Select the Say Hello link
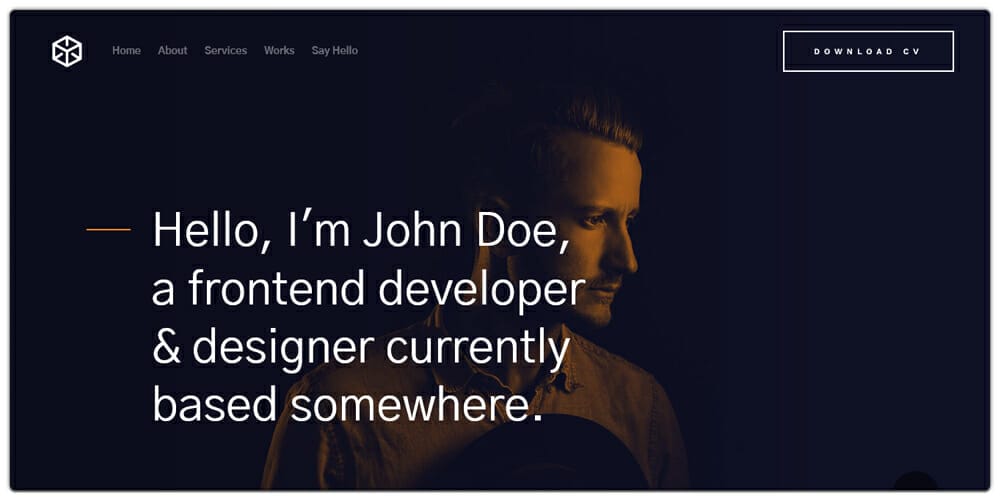 pos(335,50)
